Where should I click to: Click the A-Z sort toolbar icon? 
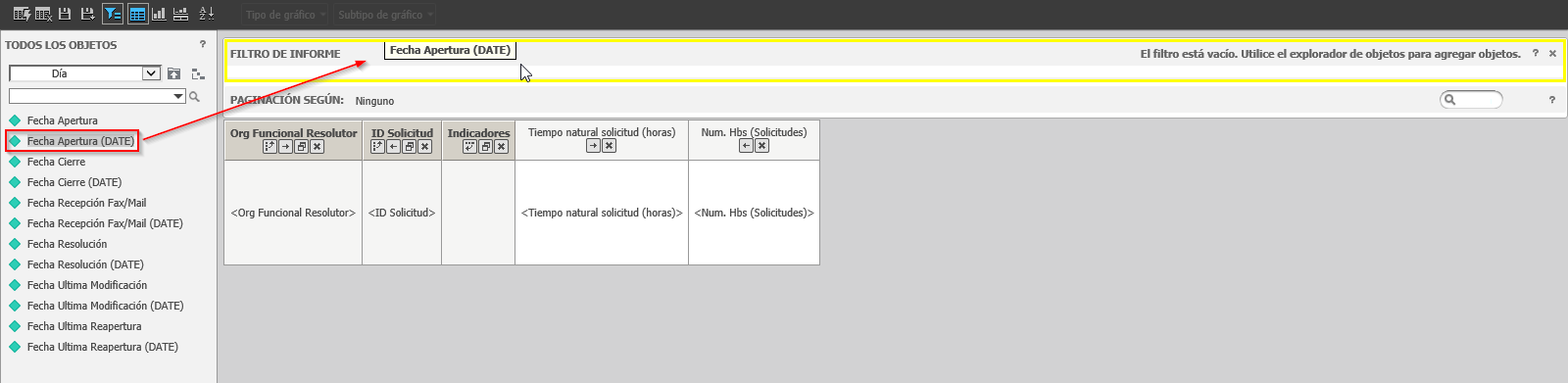(206, 14)
